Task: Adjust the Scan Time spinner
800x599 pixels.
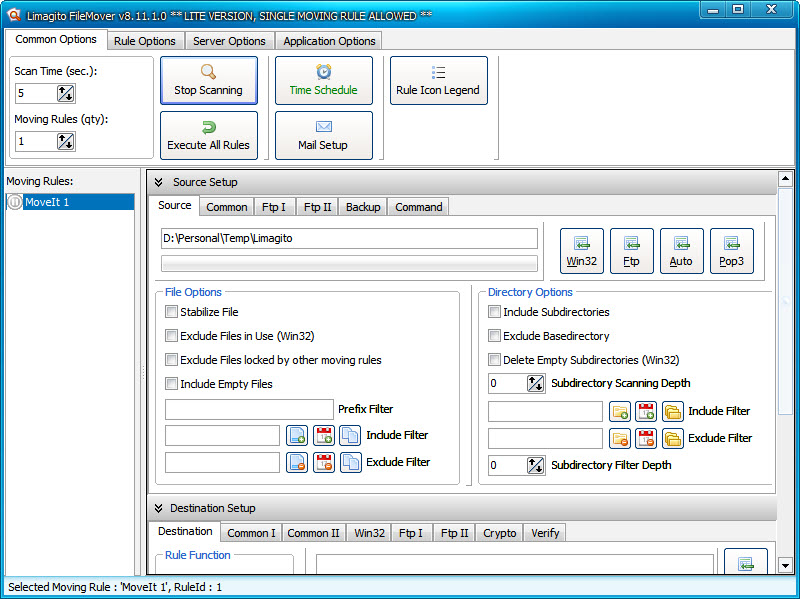Action: 66,94
